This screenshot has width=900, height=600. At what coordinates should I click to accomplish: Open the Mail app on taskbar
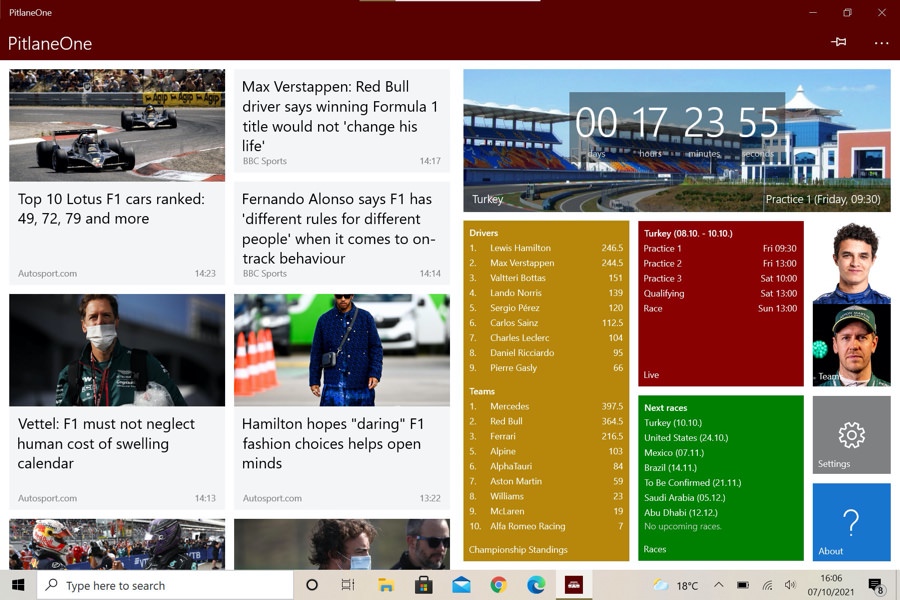(461, 585)
